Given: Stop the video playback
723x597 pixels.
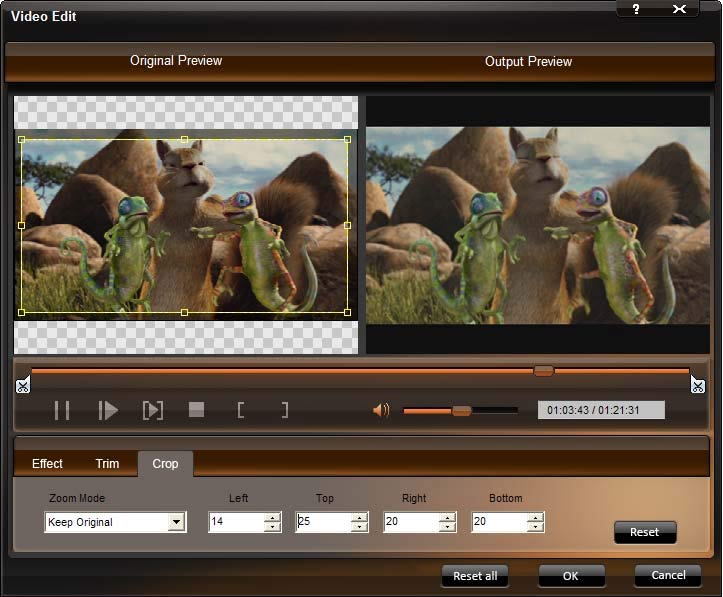Looking at the screenshot, I should [x=197, y=410].
